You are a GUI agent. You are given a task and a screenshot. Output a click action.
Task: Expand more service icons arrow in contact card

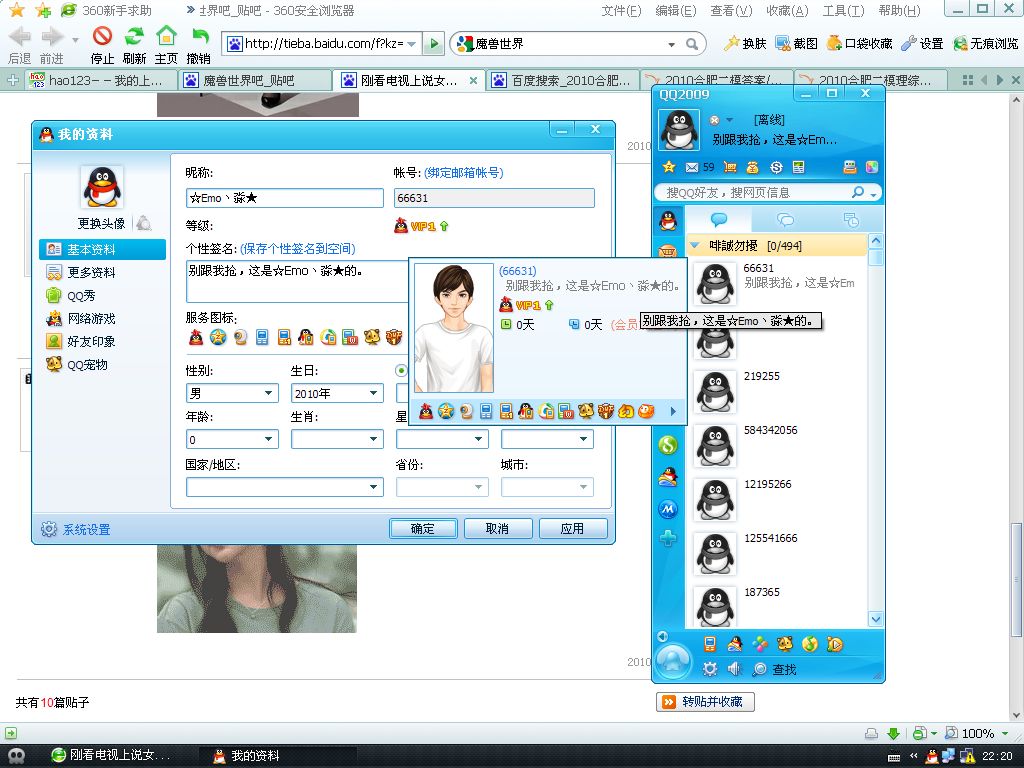pos(673,411)
